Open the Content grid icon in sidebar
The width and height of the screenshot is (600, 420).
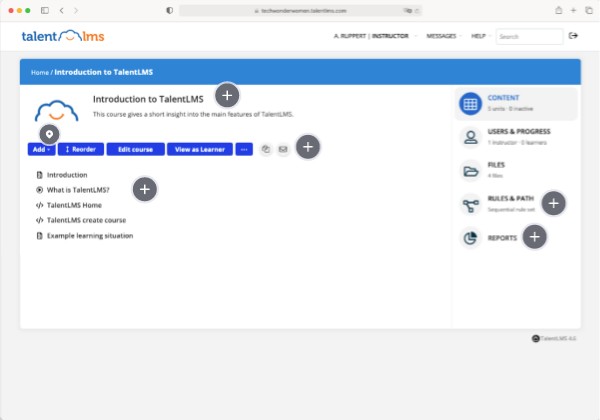coord(470,104)
